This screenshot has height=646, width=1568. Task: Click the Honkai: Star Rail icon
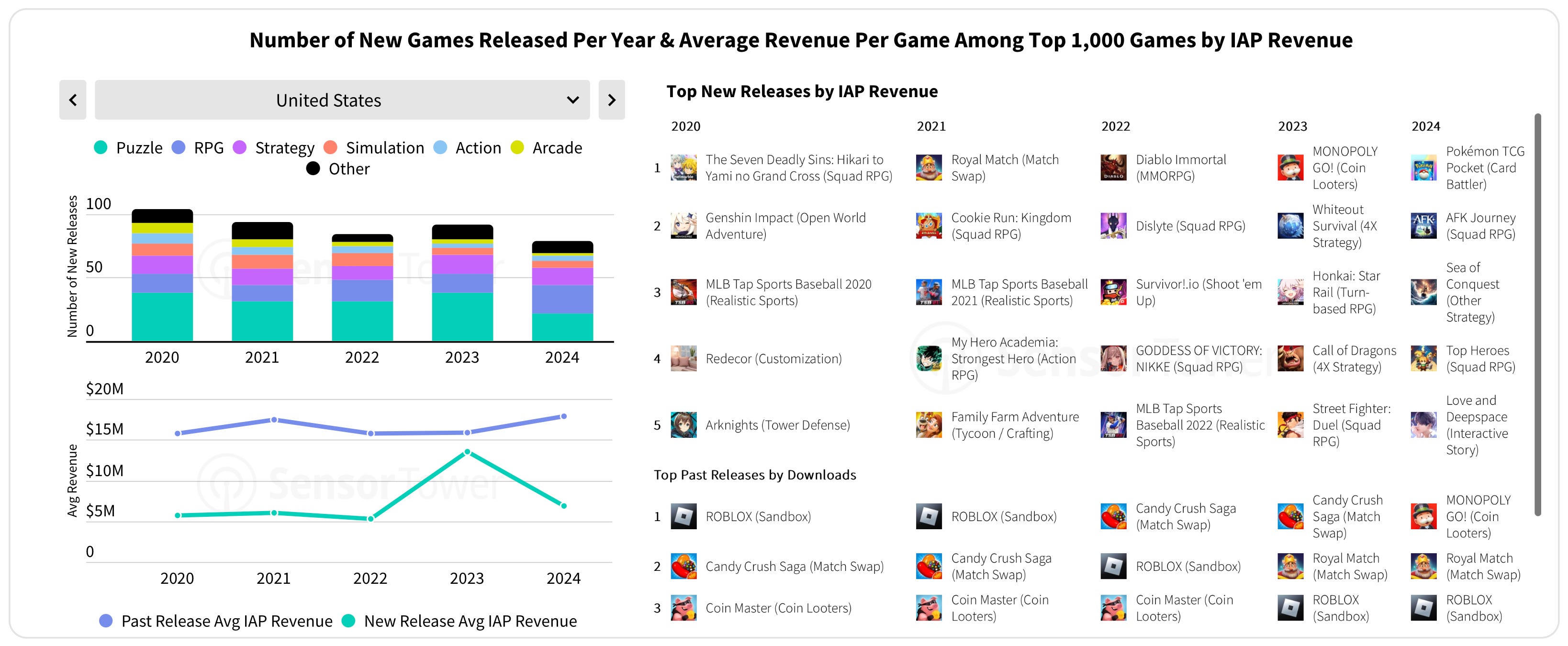[1290, 292]
